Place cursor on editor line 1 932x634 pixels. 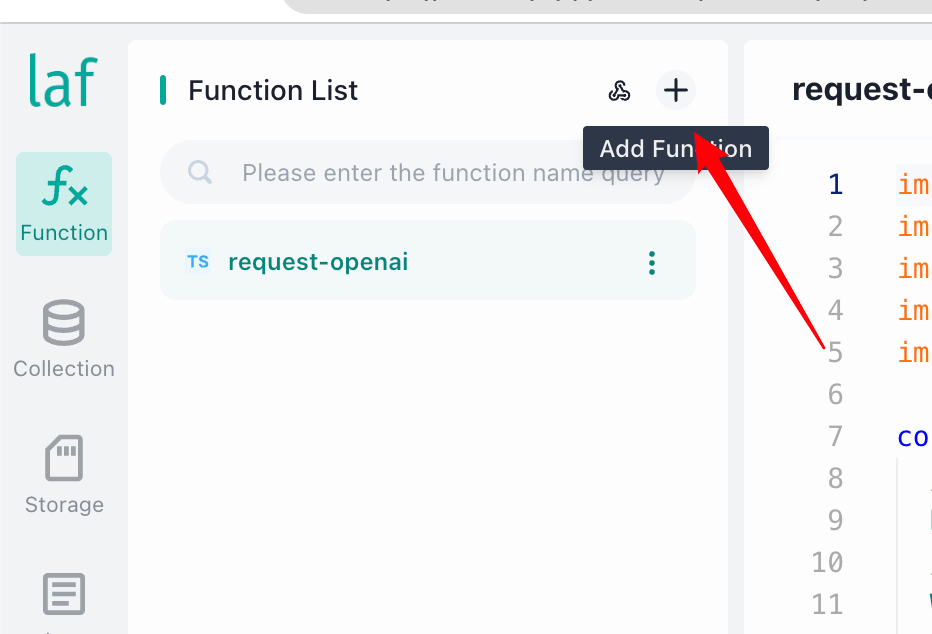tap(914, 185)
